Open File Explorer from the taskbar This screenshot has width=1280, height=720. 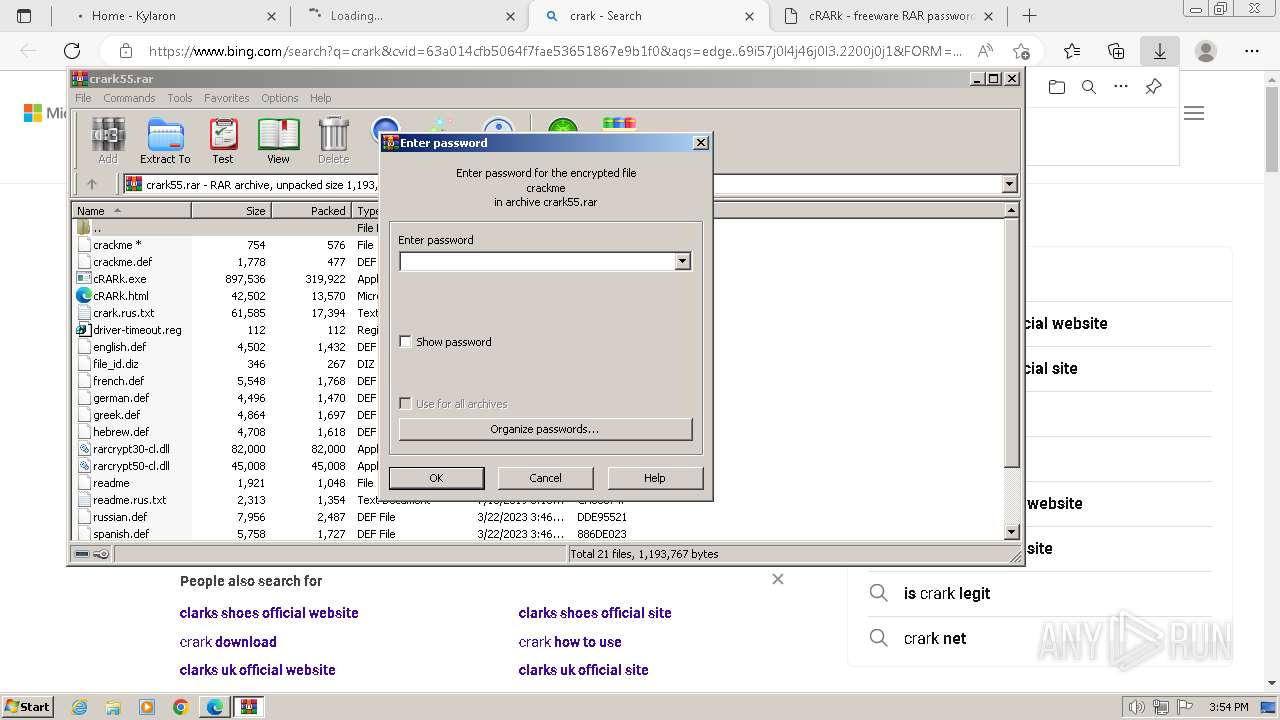113,707
